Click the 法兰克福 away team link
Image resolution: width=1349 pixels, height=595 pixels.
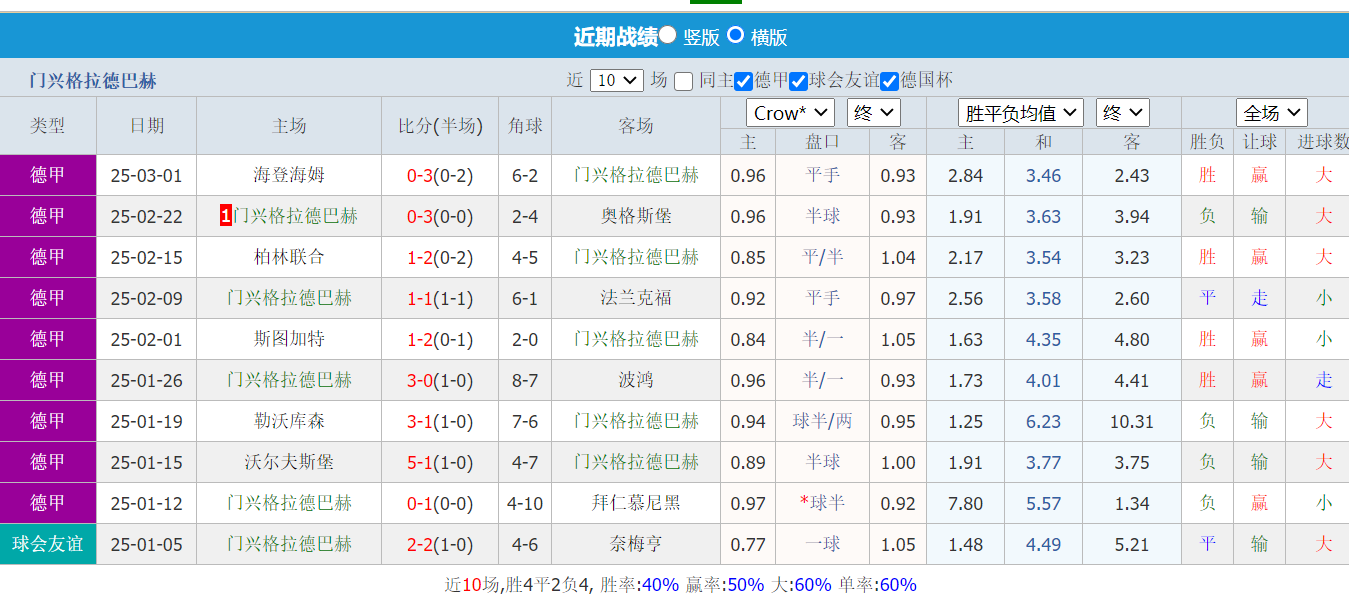point(637,298)
